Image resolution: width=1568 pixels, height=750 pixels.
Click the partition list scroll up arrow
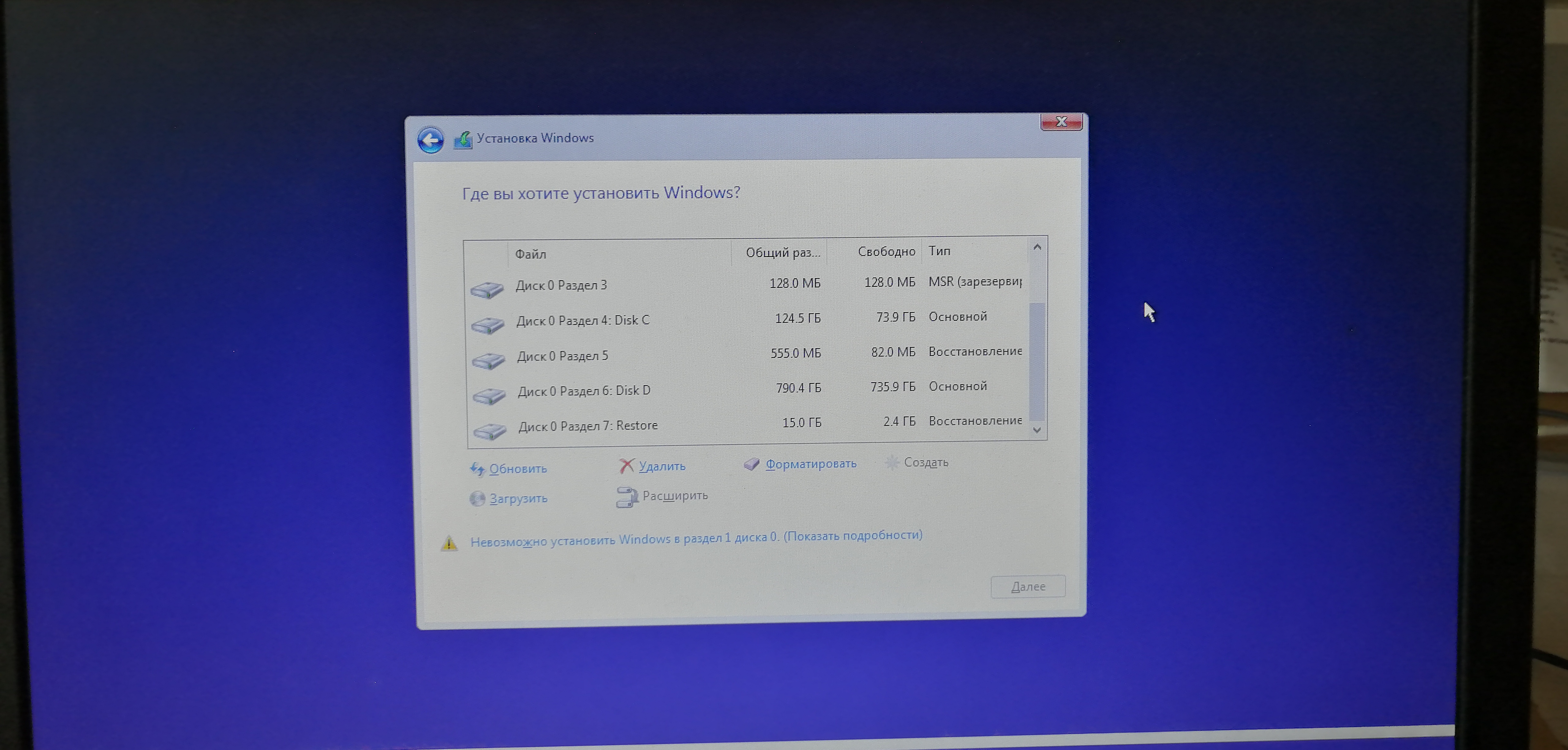1037,247
